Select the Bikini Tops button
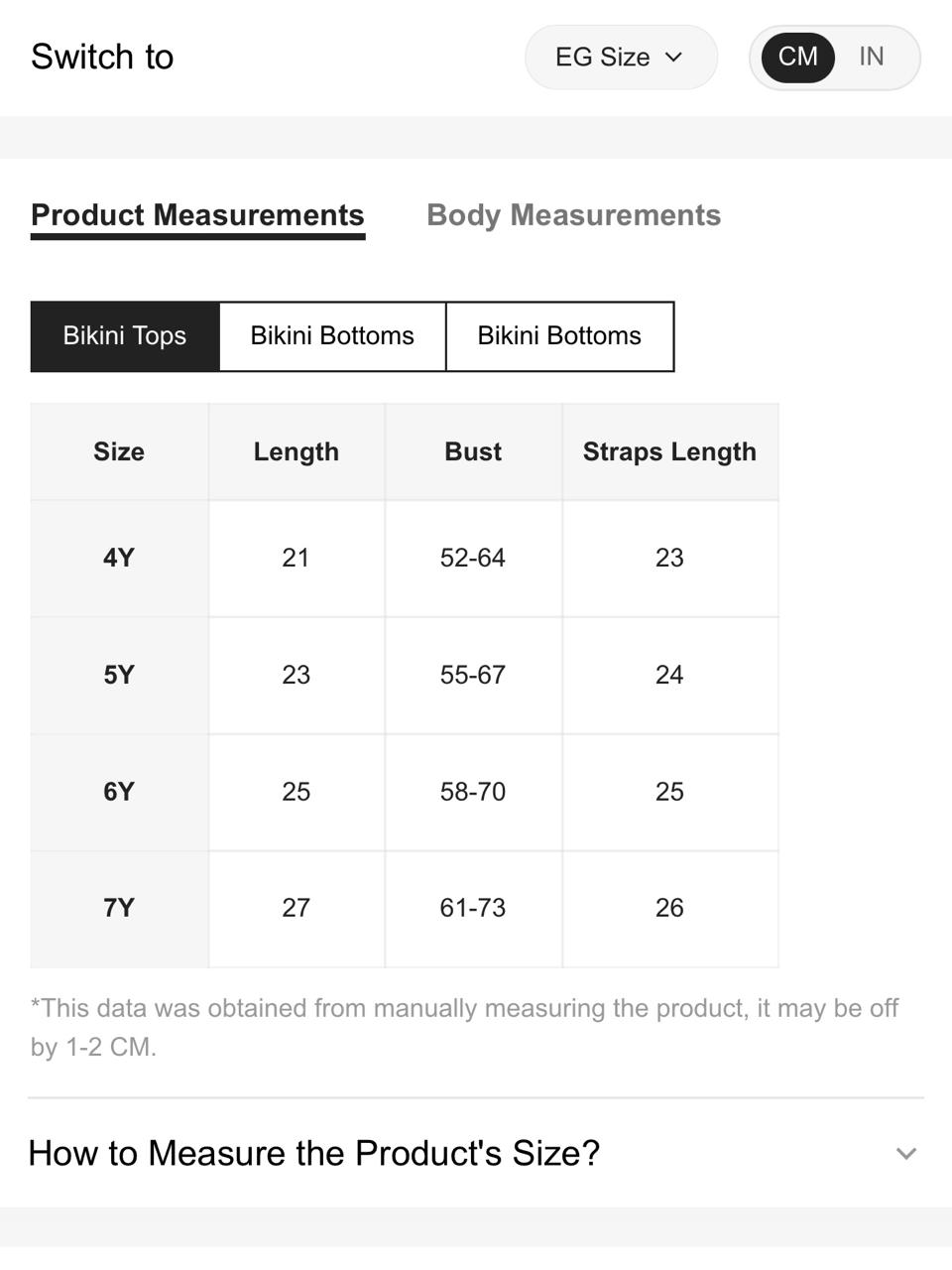Screen dimensions: 952x1270 click(125, 336)
